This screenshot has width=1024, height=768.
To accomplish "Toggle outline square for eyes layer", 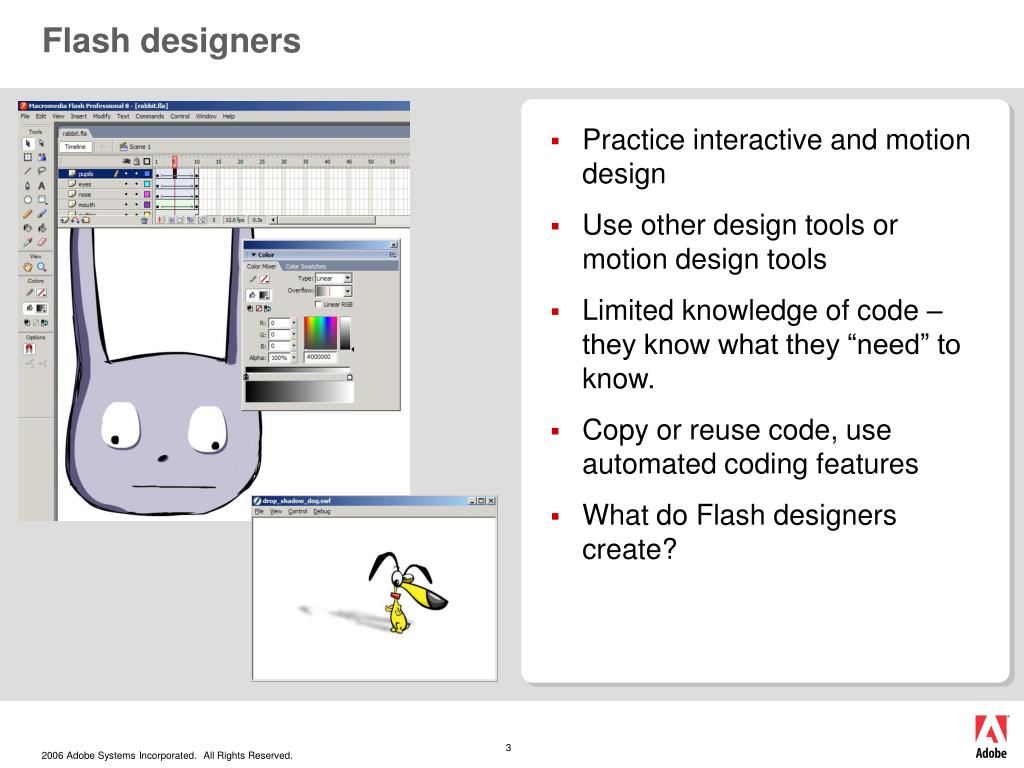I will point(147,184).
